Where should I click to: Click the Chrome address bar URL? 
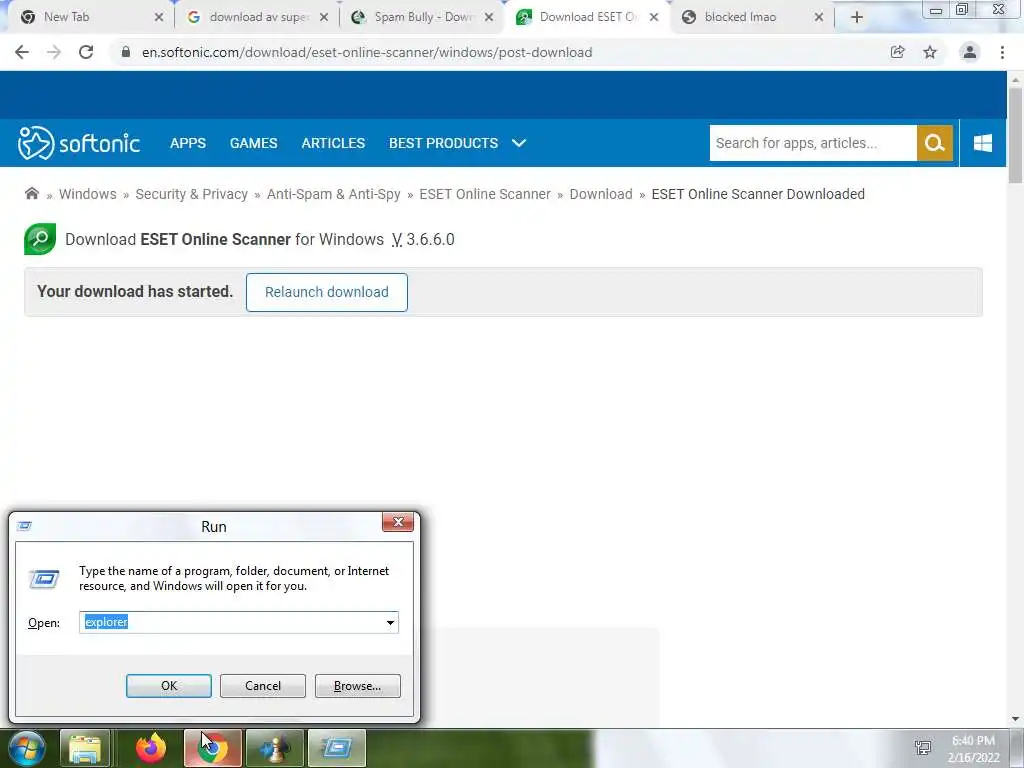pos(367,52)
